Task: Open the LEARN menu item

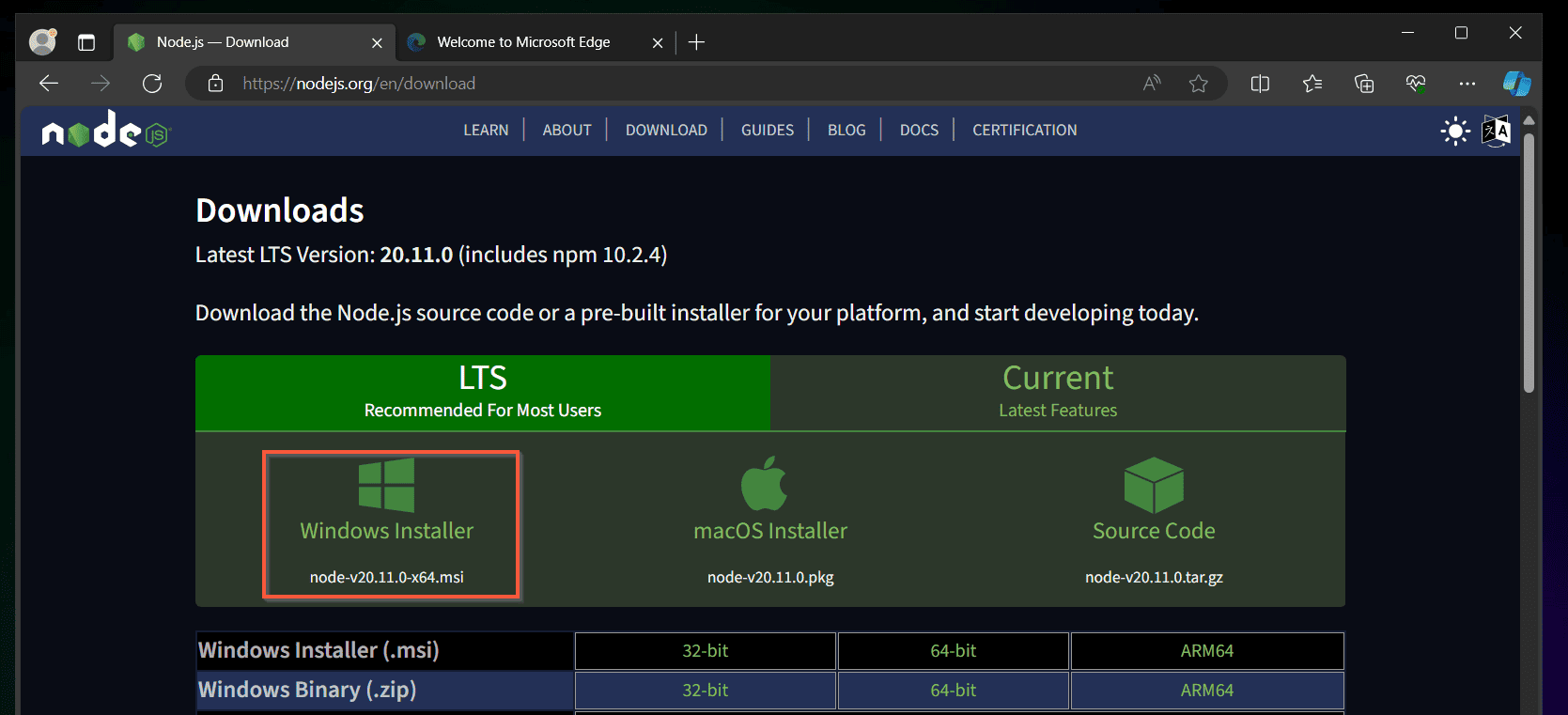Action: tap(486, 131)
